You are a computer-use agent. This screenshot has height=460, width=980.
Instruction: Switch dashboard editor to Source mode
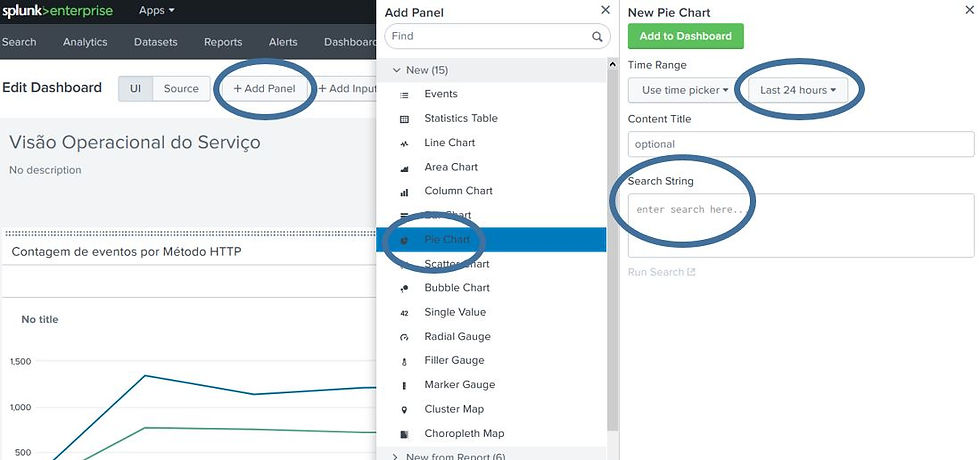181,89
